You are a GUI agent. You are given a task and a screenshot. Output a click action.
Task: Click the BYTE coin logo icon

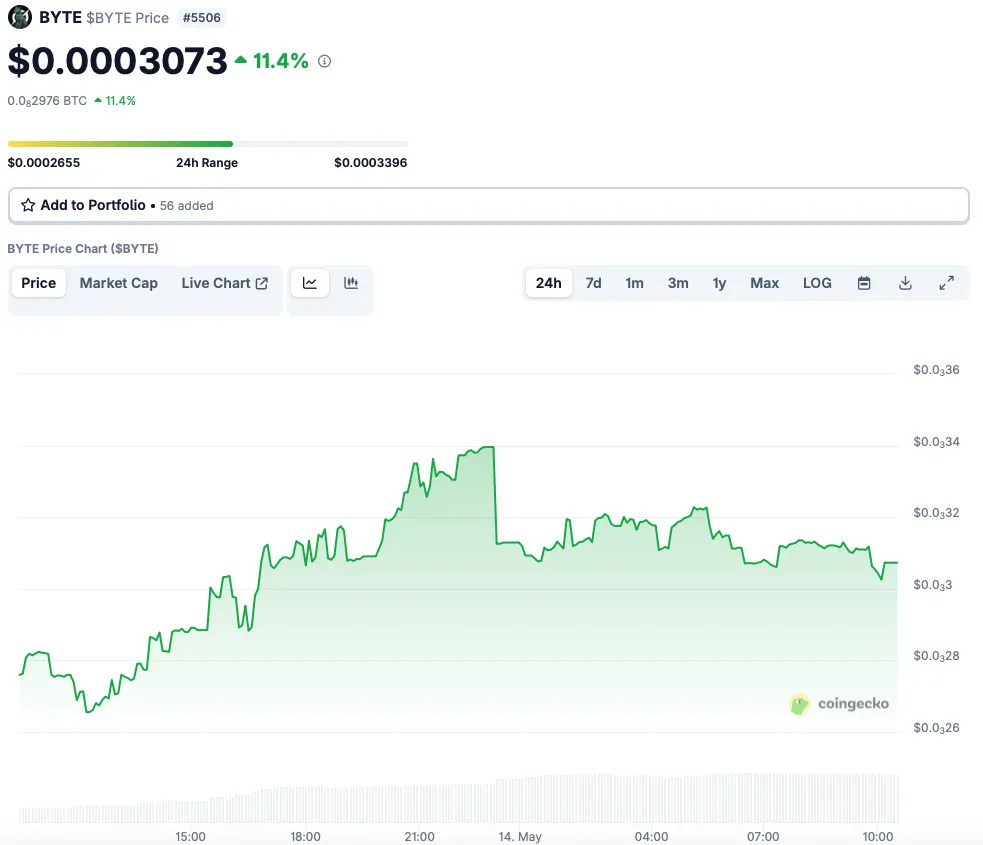pyautogui.click(x=19, y=17)
